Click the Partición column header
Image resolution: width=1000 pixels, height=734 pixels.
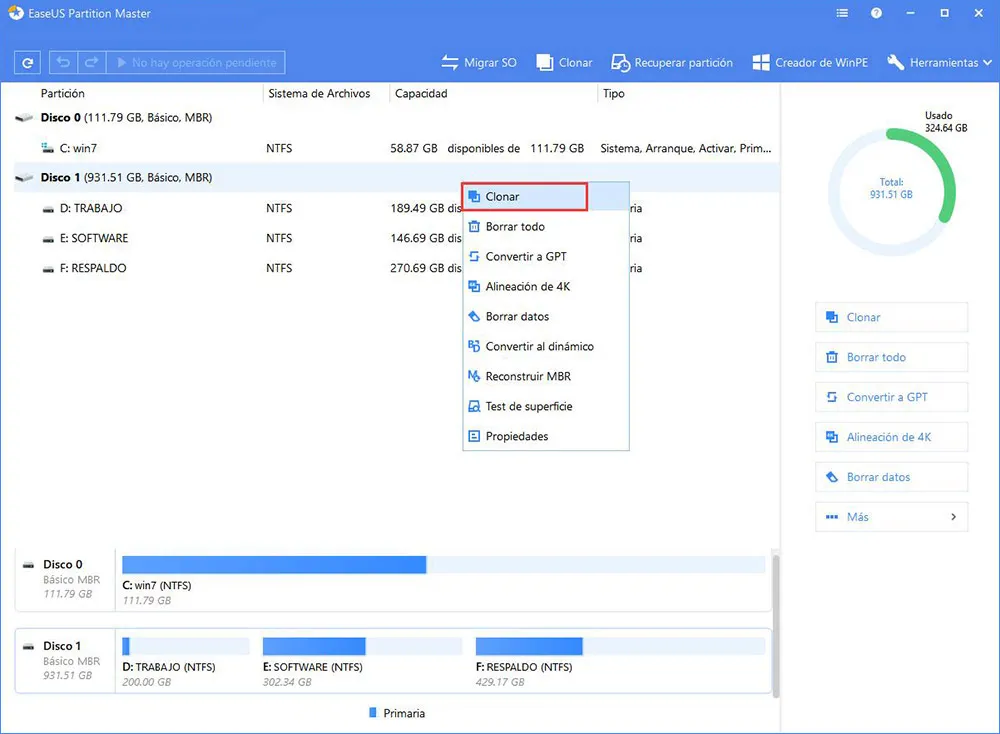pos(62,93)
